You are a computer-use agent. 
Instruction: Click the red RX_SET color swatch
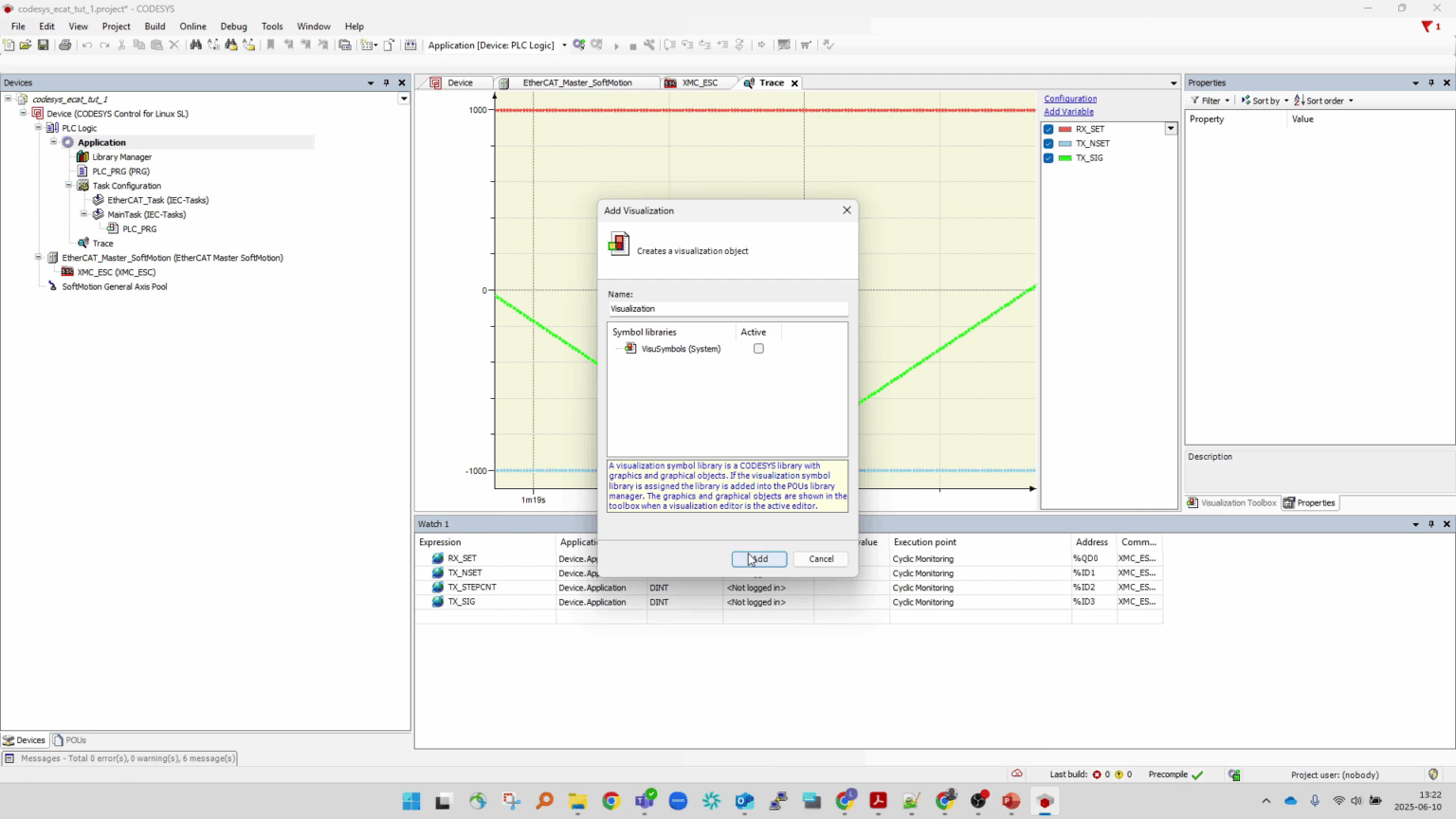point(1066,129)
